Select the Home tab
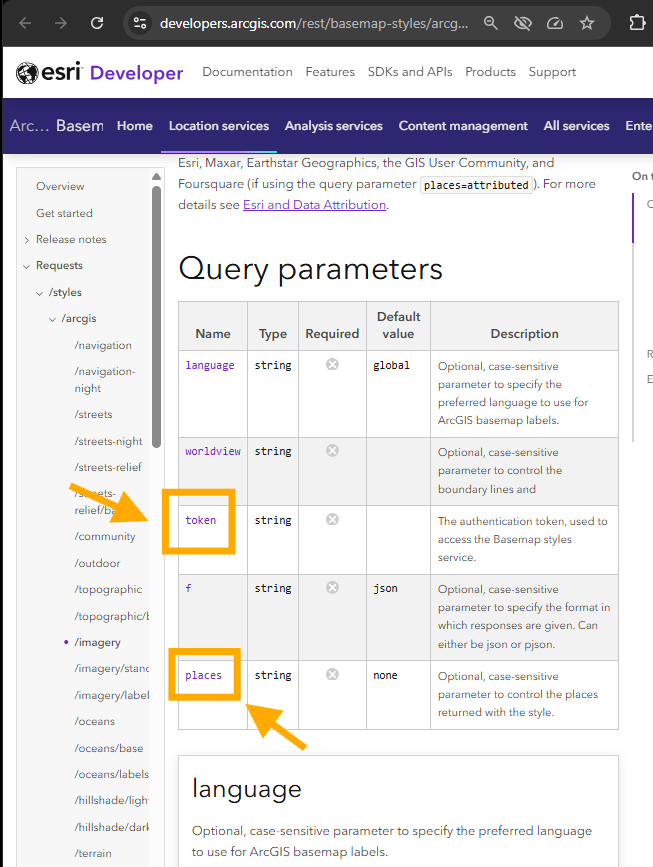Screen dimensions: 653x867 [134, 126]
